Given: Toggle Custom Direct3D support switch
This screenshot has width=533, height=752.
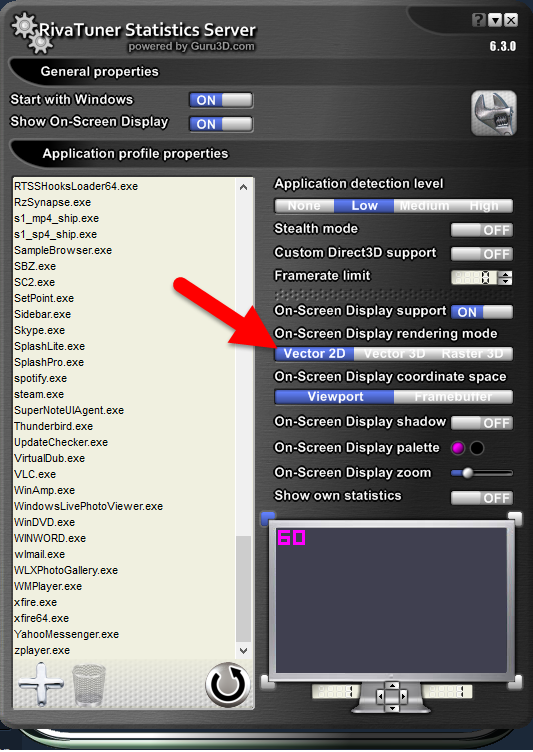Looking at the screenshot, I should [482, 254].
